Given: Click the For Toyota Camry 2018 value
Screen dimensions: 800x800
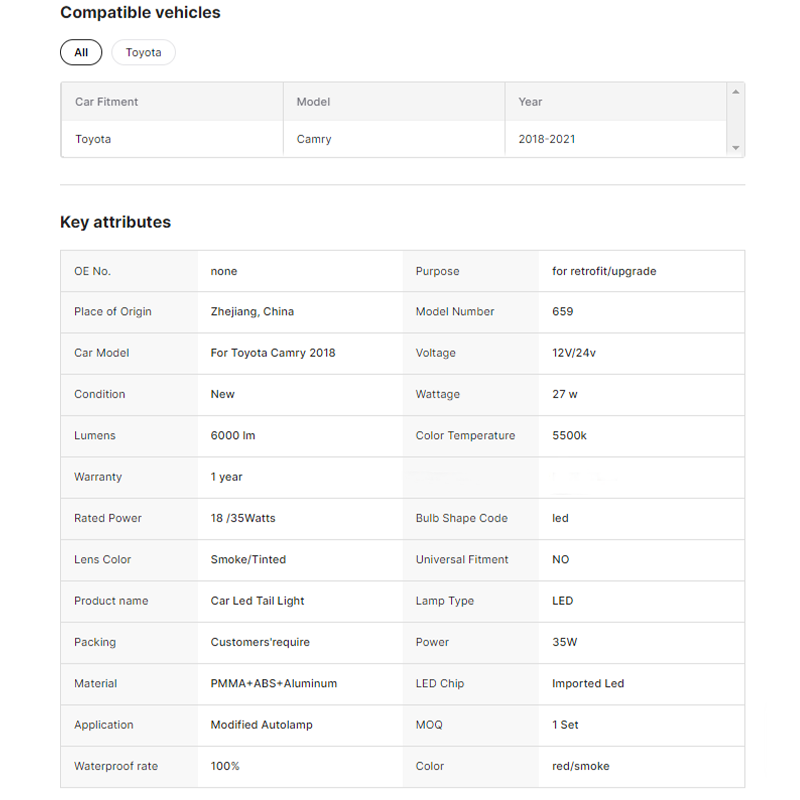Looking at the screenshot, I should click(x=273, y=353).
